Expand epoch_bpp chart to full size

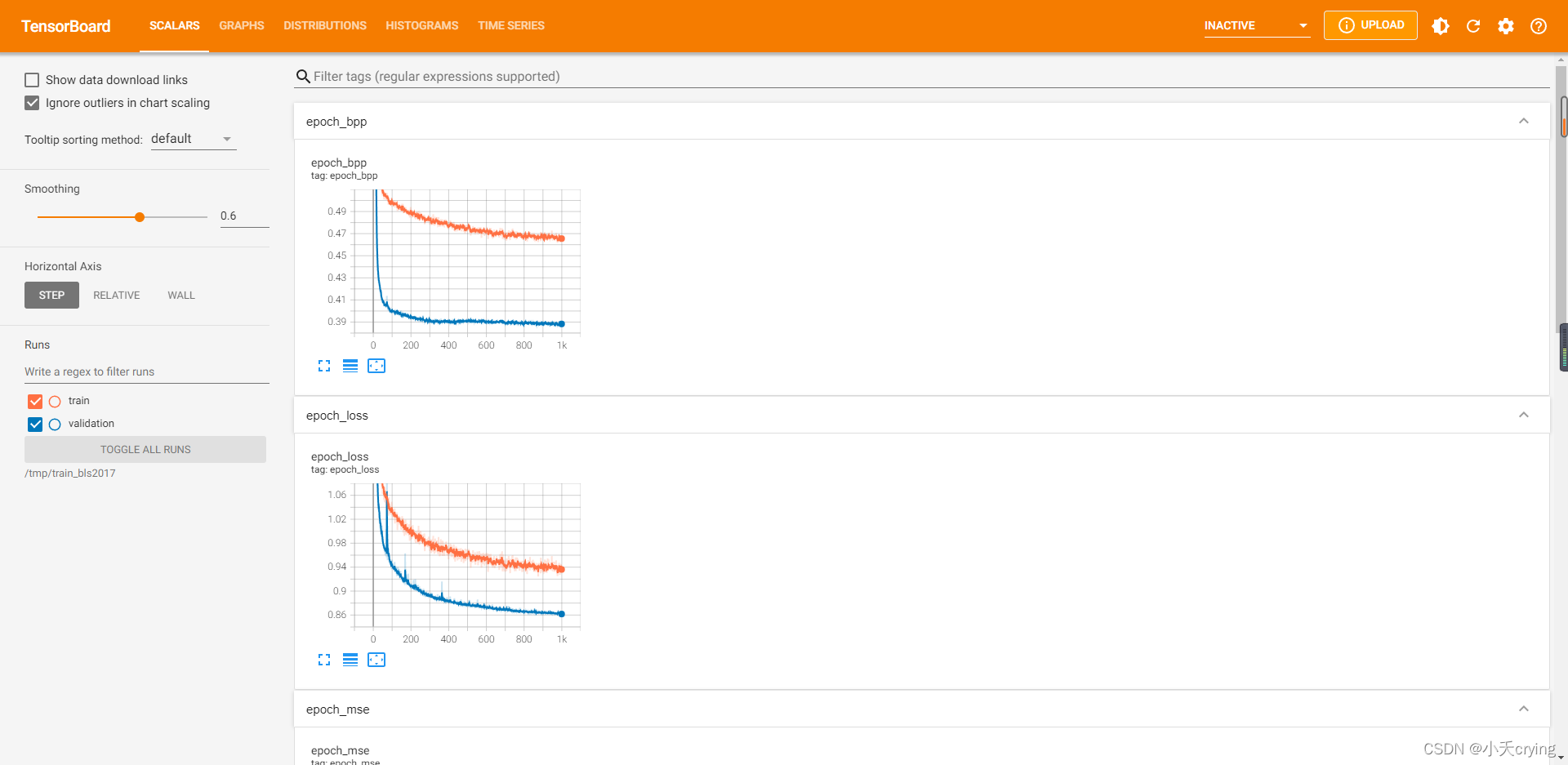324,366
